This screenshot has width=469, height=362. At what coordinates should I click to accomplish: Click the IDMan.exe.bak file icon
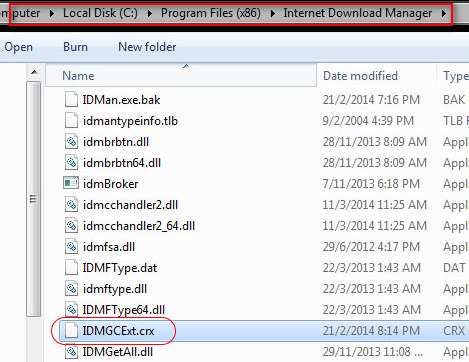(71, 99)
